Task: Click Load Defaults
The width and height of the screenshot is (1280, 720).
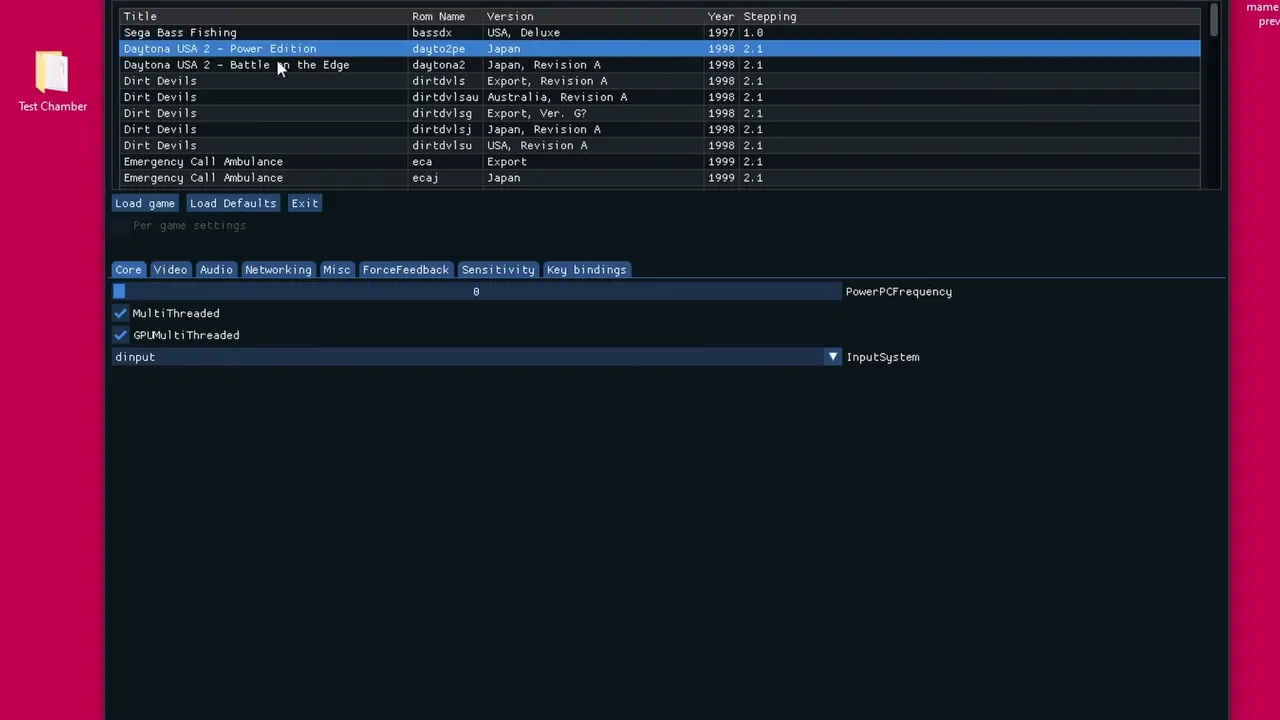Action: (x=232, y=203)
